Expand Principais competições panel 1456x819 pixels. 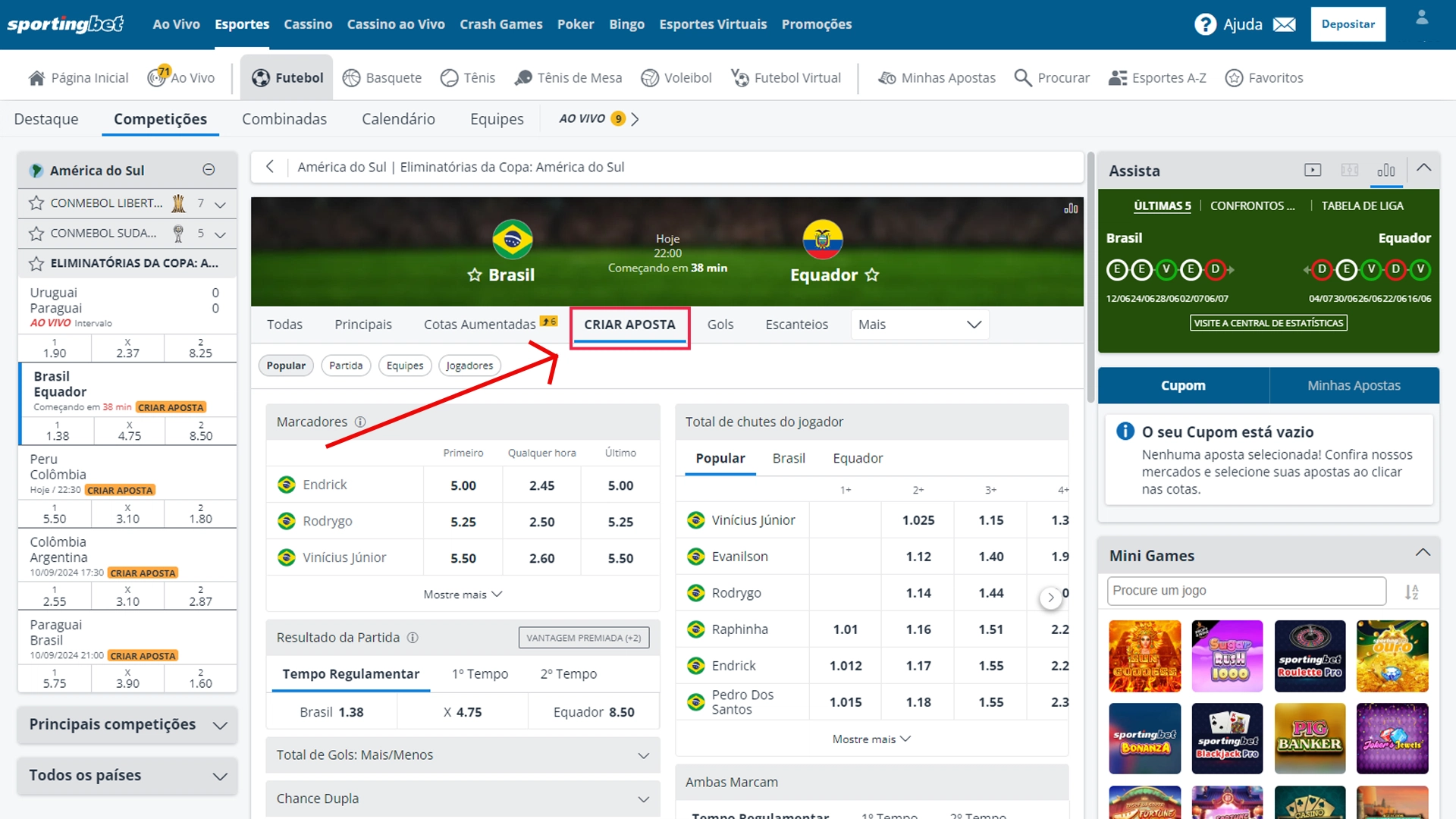pyautogui.click(x=127, y=725)
